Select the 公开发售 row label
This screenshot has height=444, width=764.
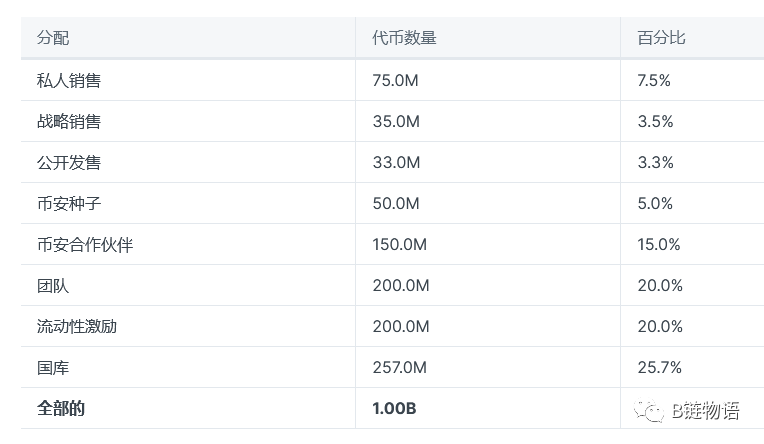tap(69, 162)
